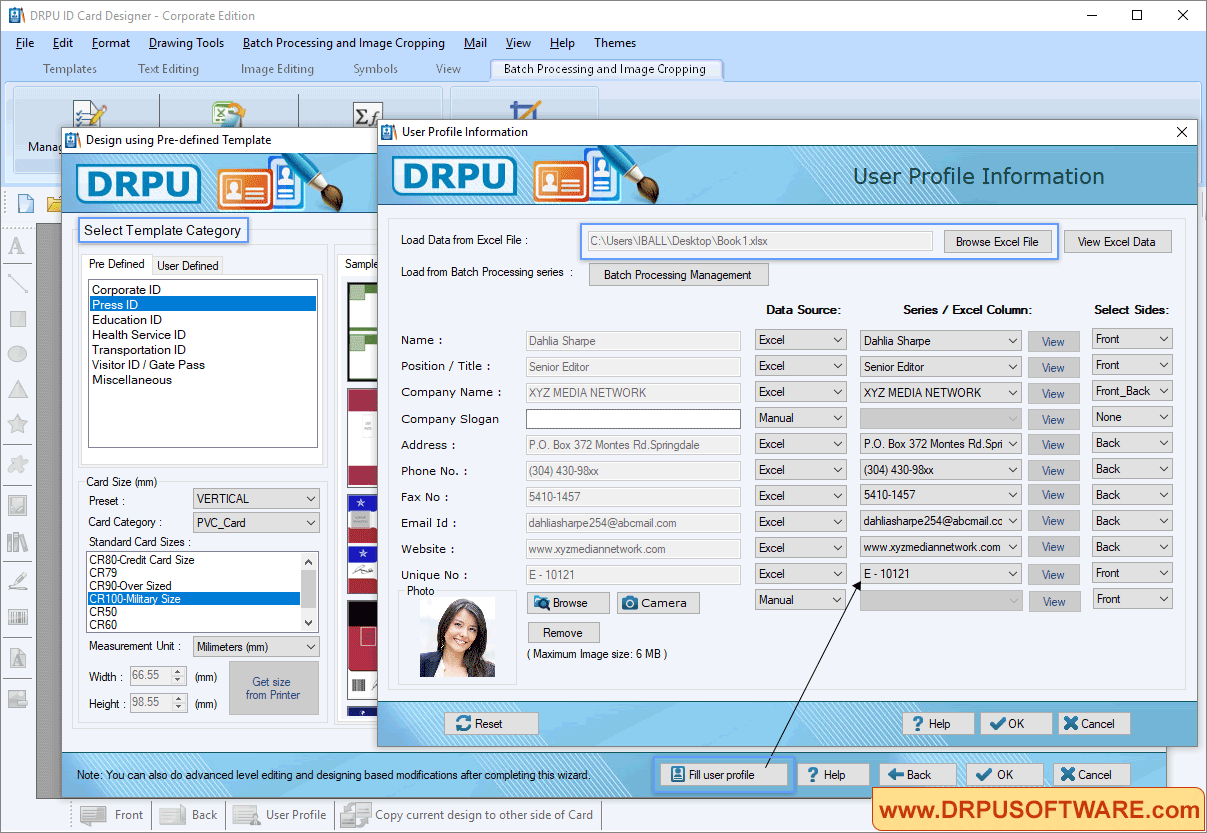Switch to the User Defined tab
Viewport: 1207px width, 833px height.
pyautogui.click(x=187, y=264)
